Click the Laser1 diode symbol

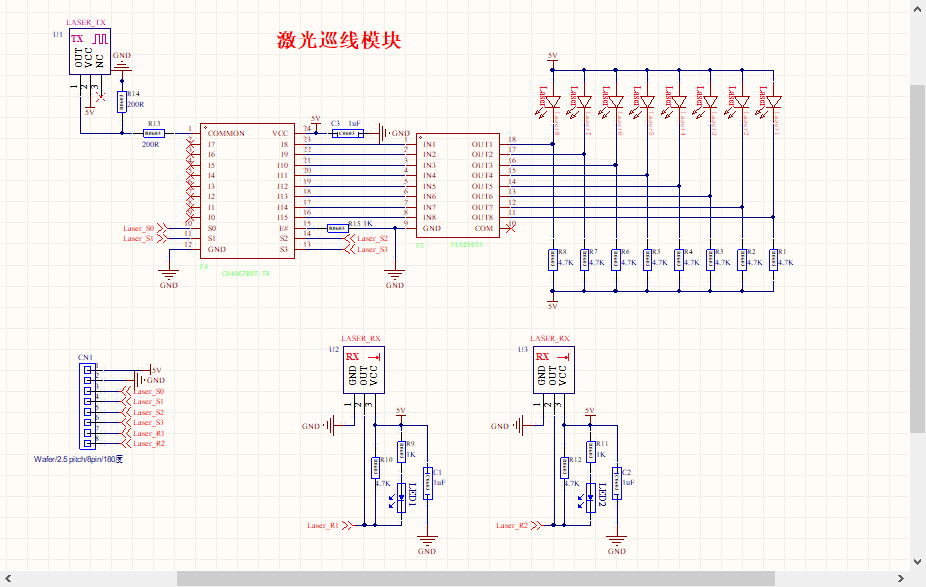773,101
